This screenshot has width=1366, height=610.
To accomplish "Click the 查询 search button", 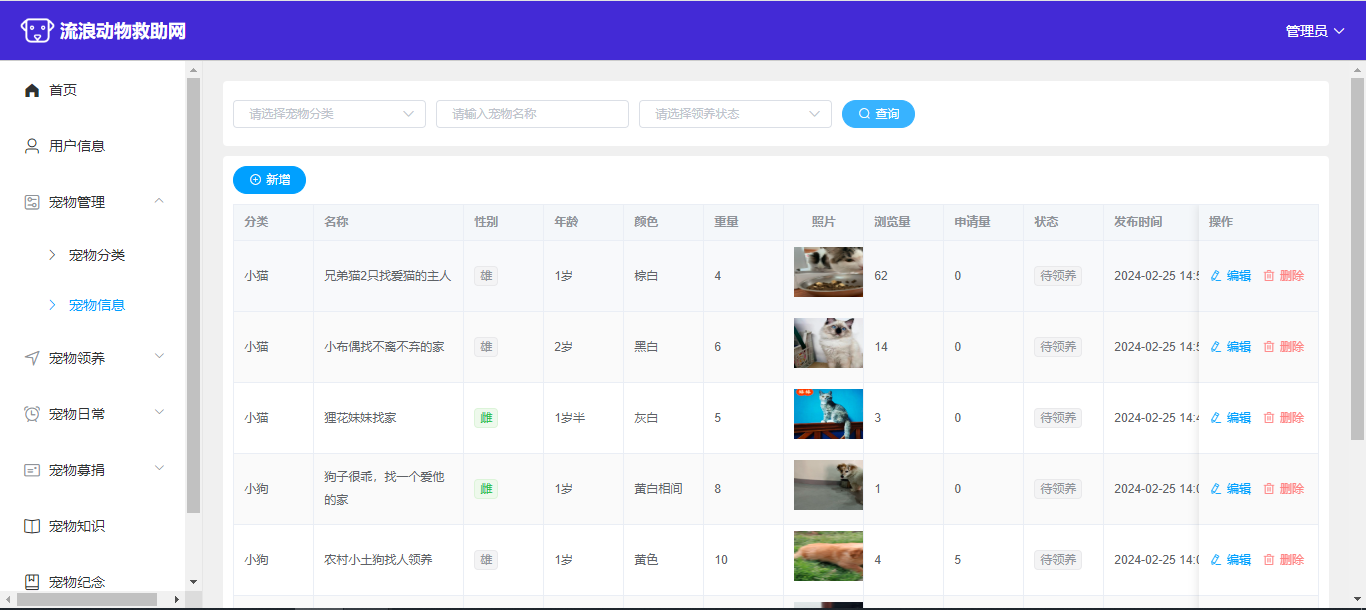I will click(x=878, y=114).
